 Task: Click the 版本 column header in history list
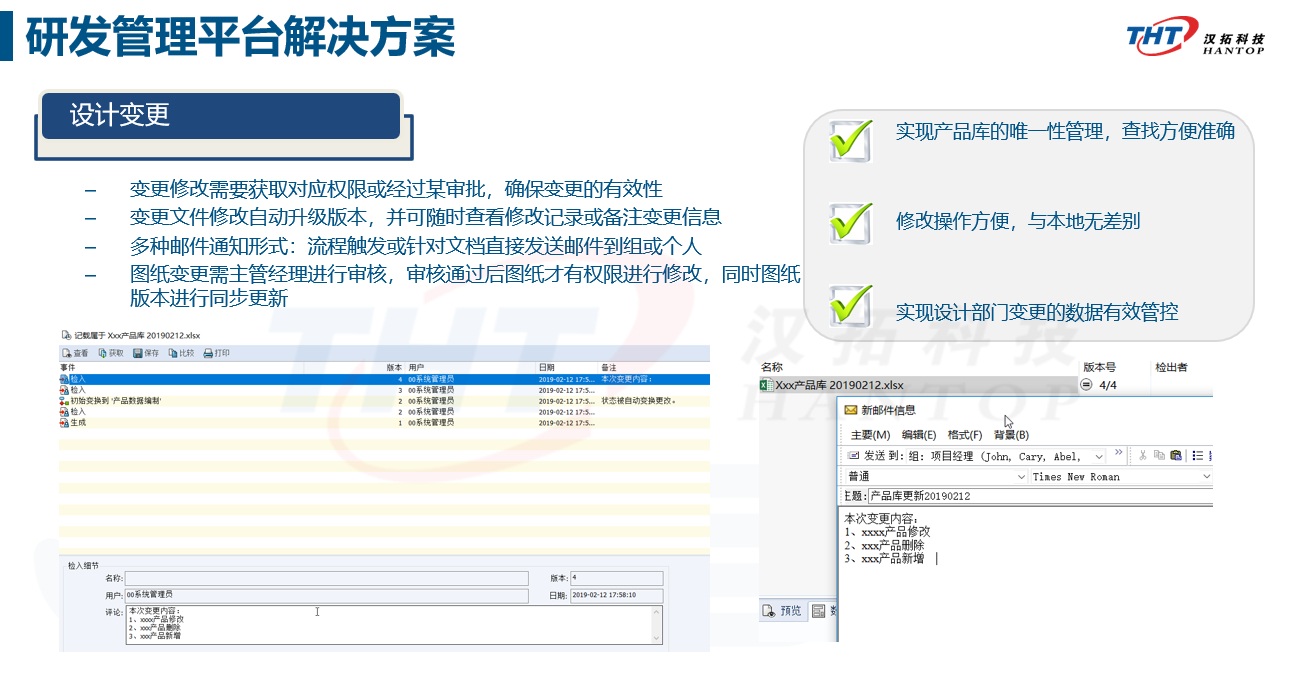394,368
